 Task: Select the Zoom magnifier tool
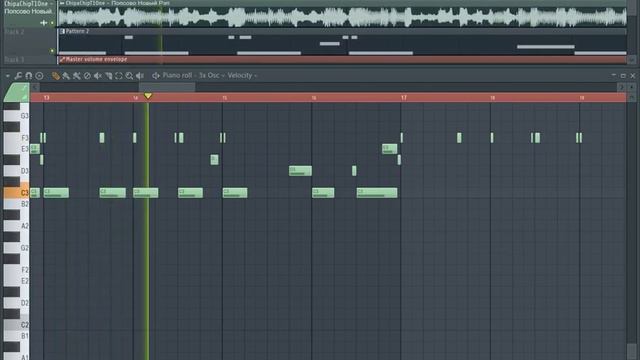point(129,76)
